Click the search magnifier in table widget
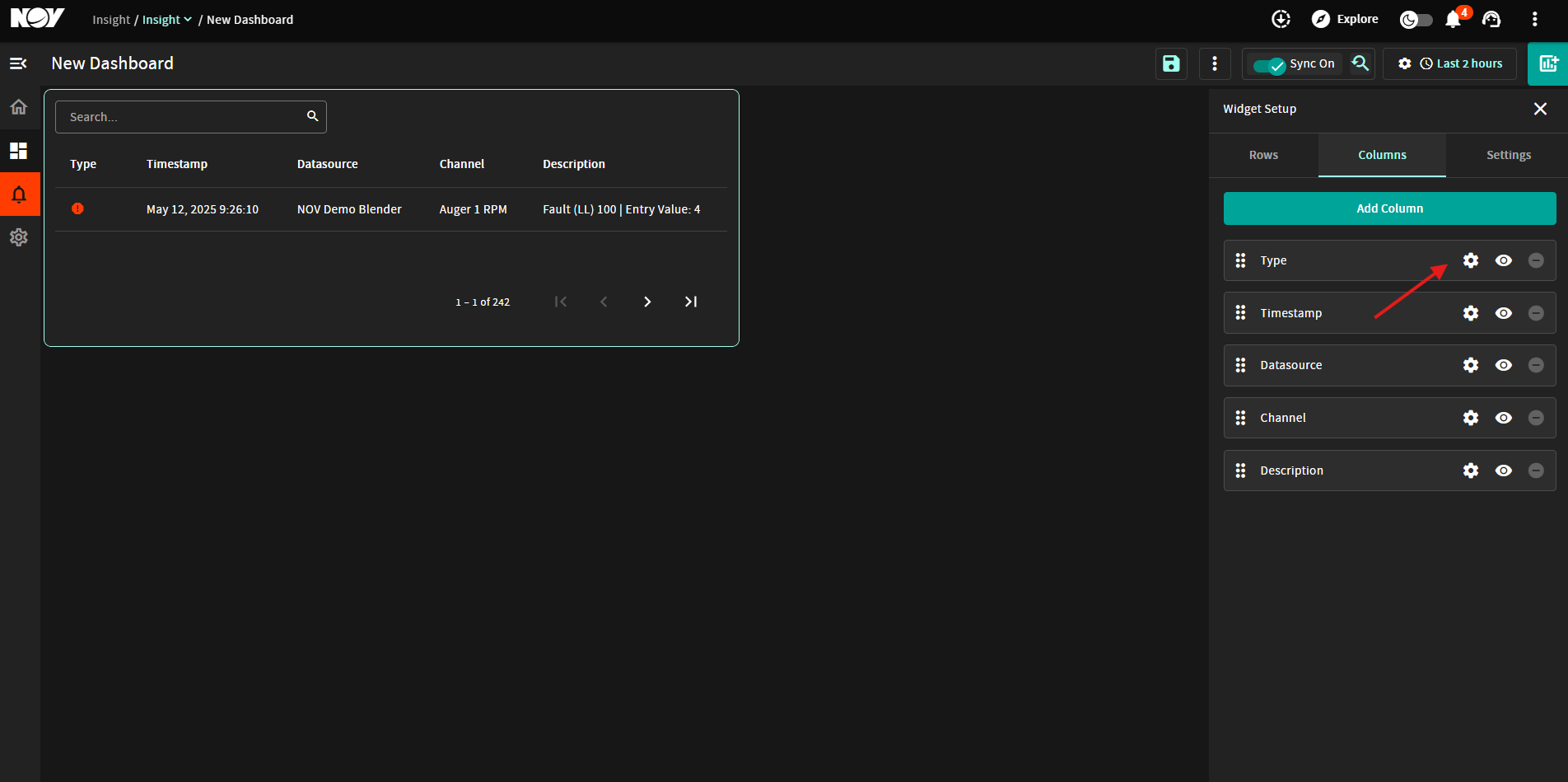1568x782 pixels. coord(312,116)
